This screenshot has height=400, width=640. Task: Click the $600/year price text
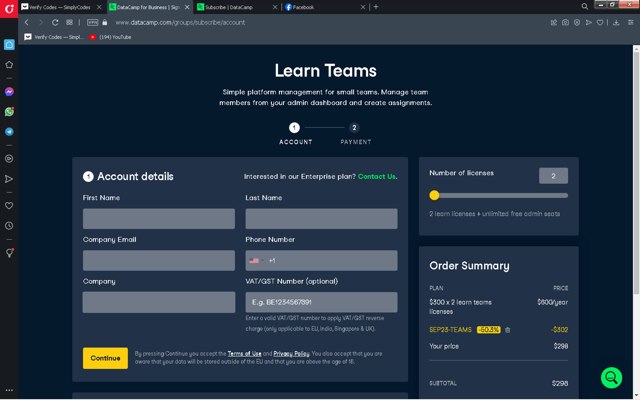click(x=552, y=302)
